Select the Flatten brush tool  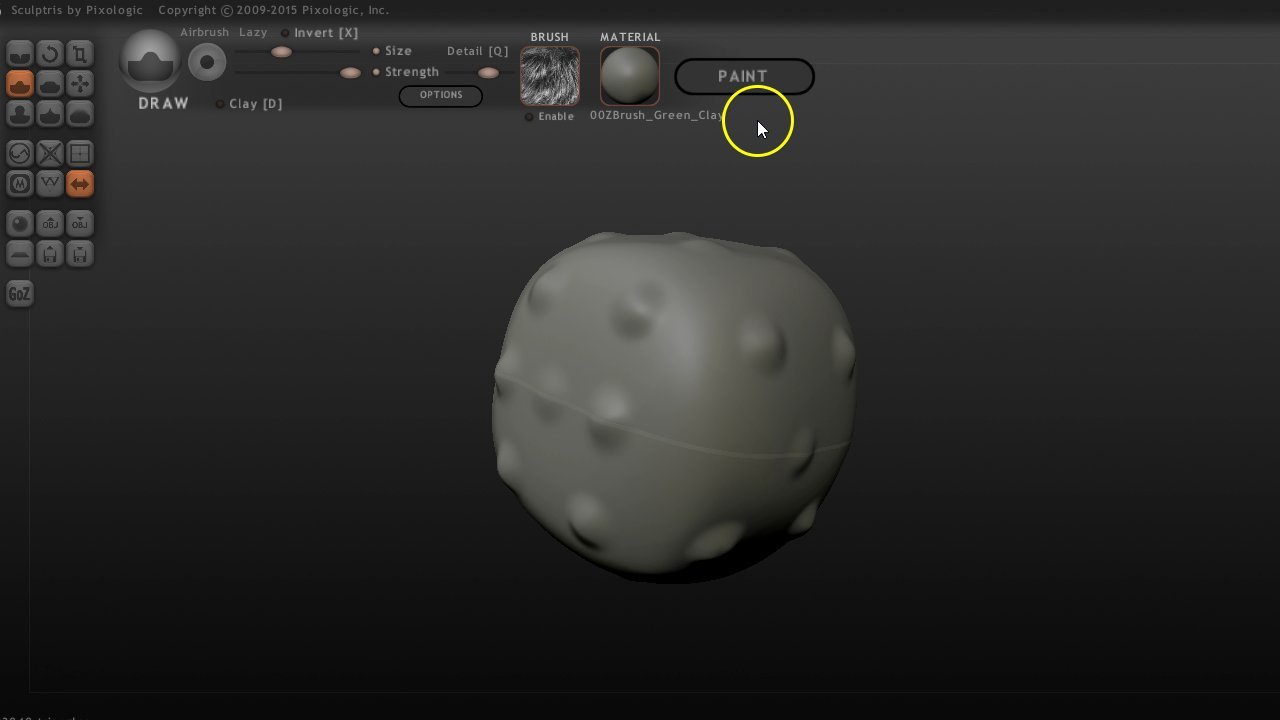click(x=50, y=84)
